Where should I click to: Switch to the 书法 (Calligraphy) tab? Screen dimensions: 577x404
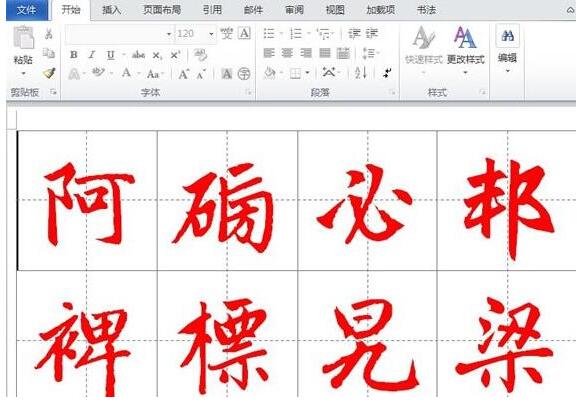tap(426, 10)
